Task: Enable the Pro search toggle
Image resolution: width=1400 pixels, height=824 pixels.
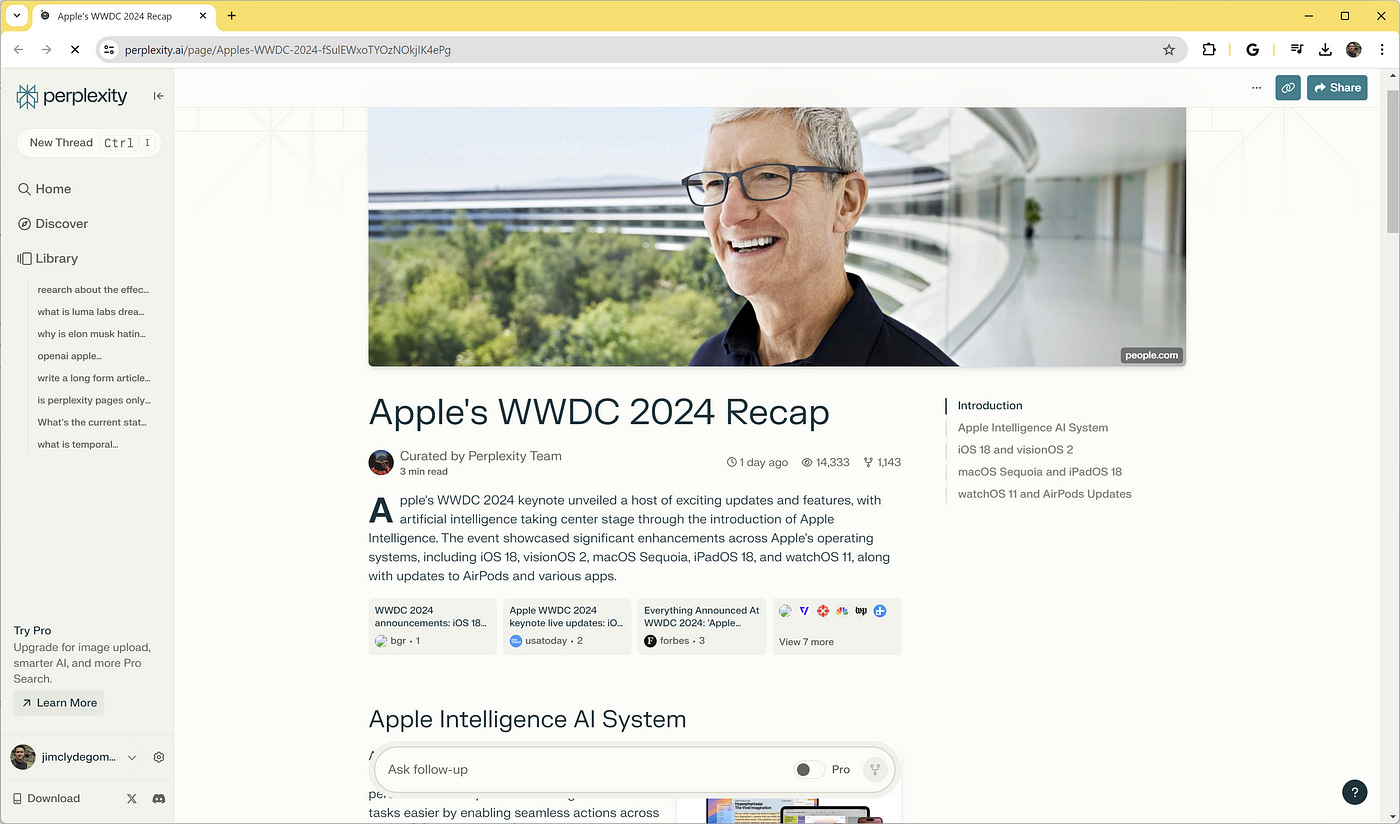Action: point(808,769)
